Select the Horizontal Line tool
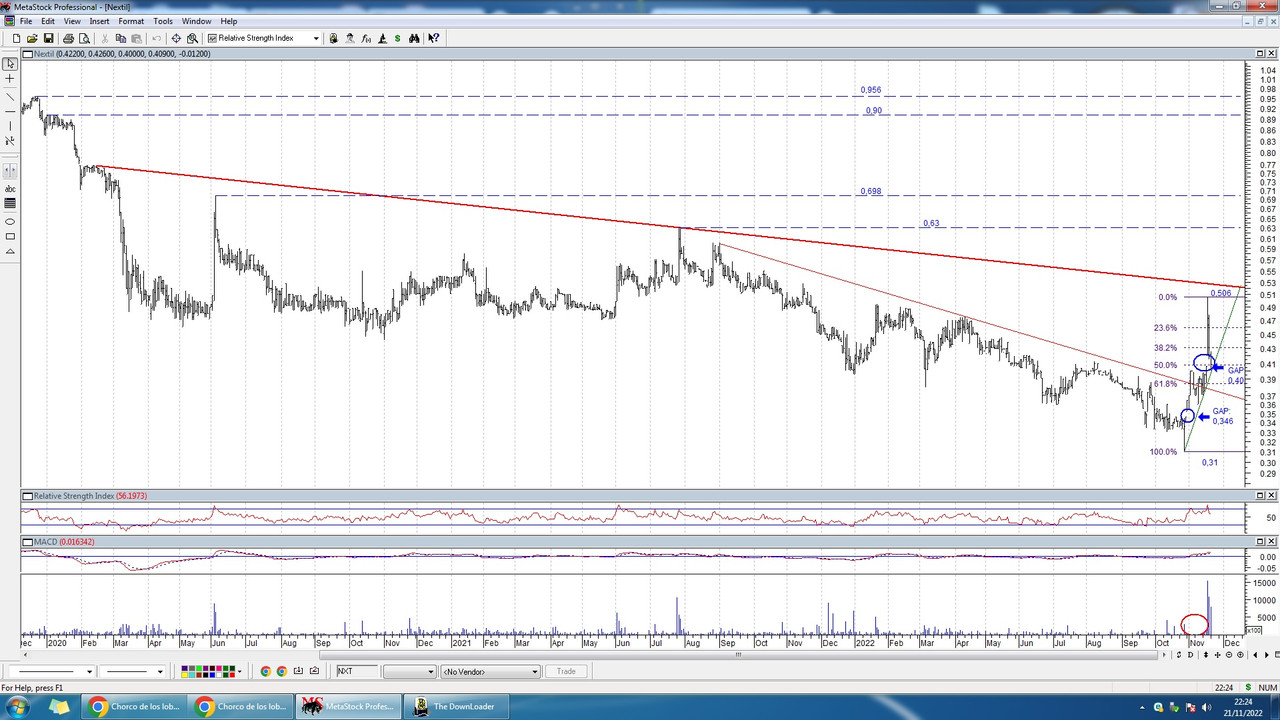 pyautogui.click(x=10, y=110)
